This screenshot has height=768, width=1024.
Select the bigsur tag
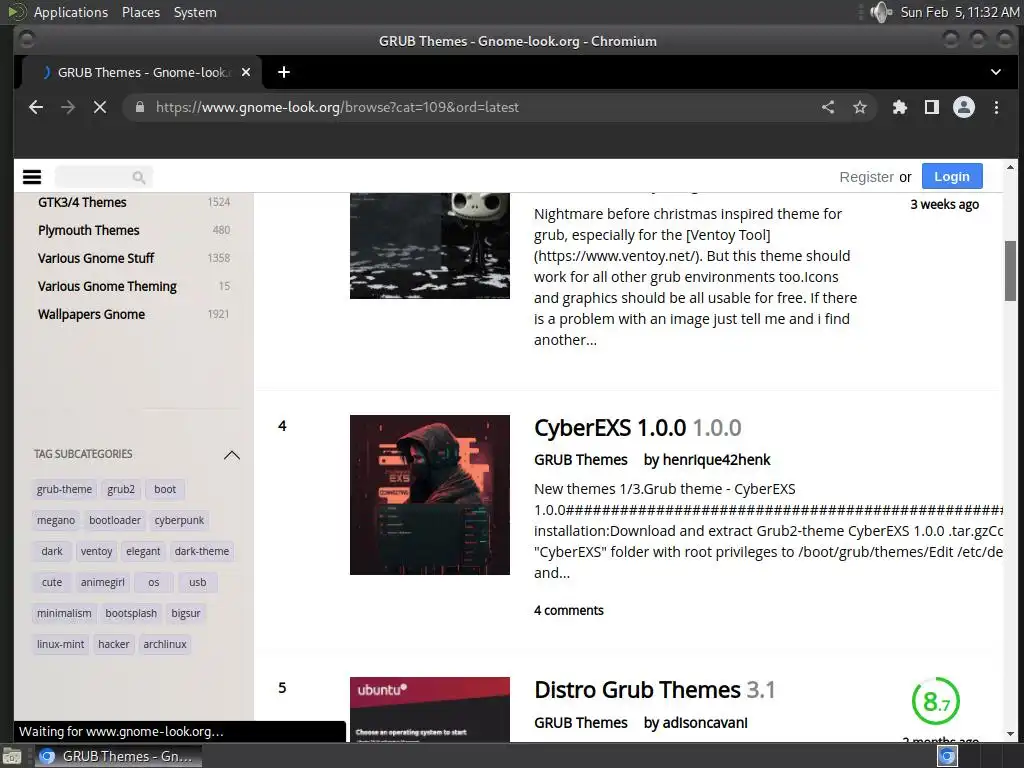pyautogui.click(x=185, y=613)
